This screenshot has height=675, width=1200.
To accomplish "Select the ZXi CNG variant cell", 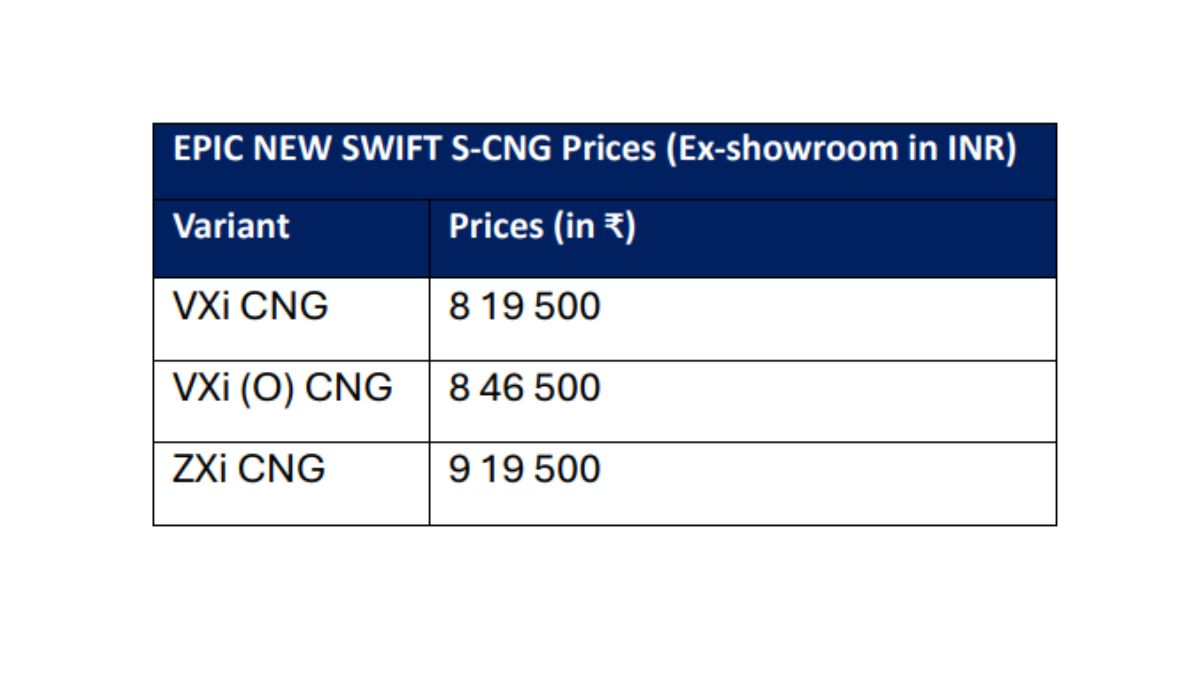I will (249, 468).
